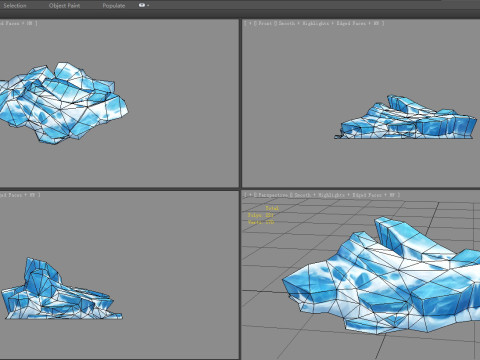Click the yellow Total statistics header
Screen dimensions: 480x360
click(x=272, y=208)
